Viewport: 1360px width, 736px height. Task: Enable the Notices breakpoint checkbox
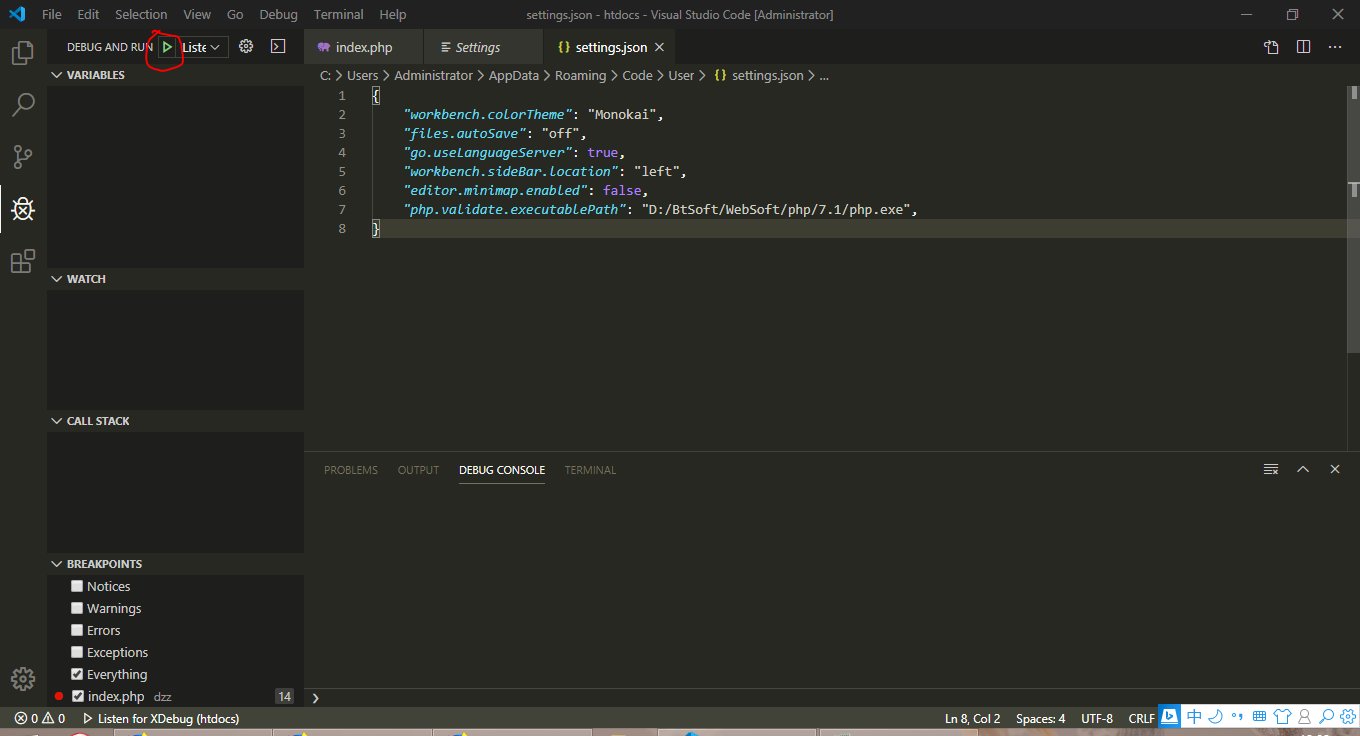[77, 586]
